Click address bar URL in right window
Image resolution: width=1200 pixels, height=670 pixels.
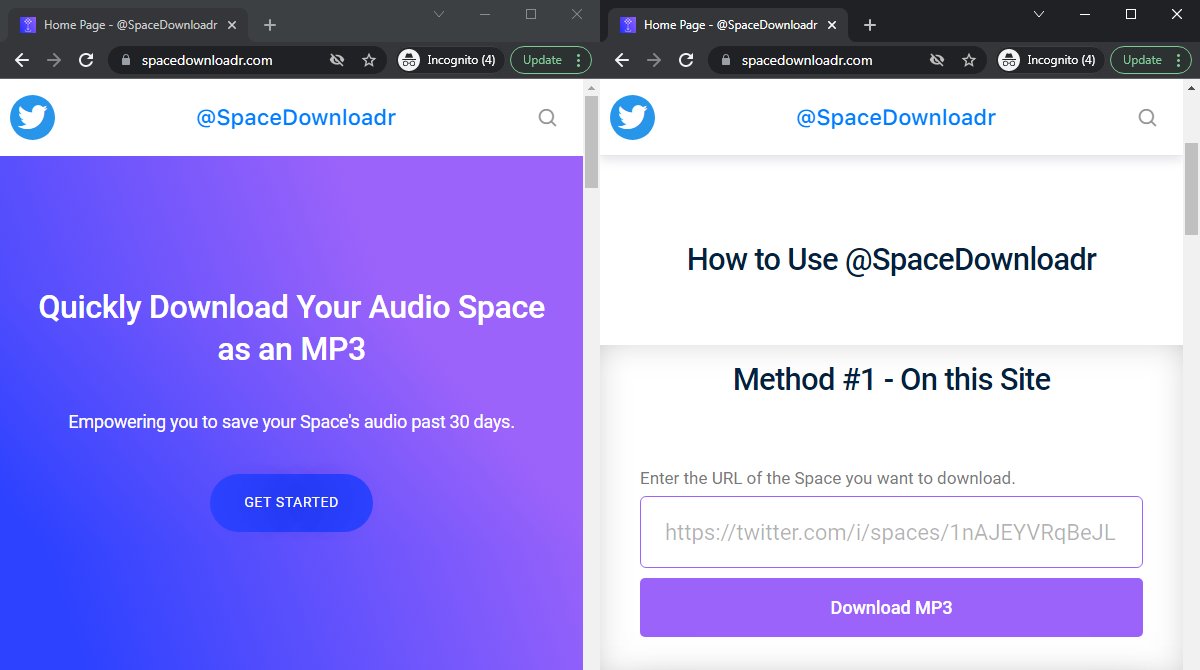[x=806, y=60]
